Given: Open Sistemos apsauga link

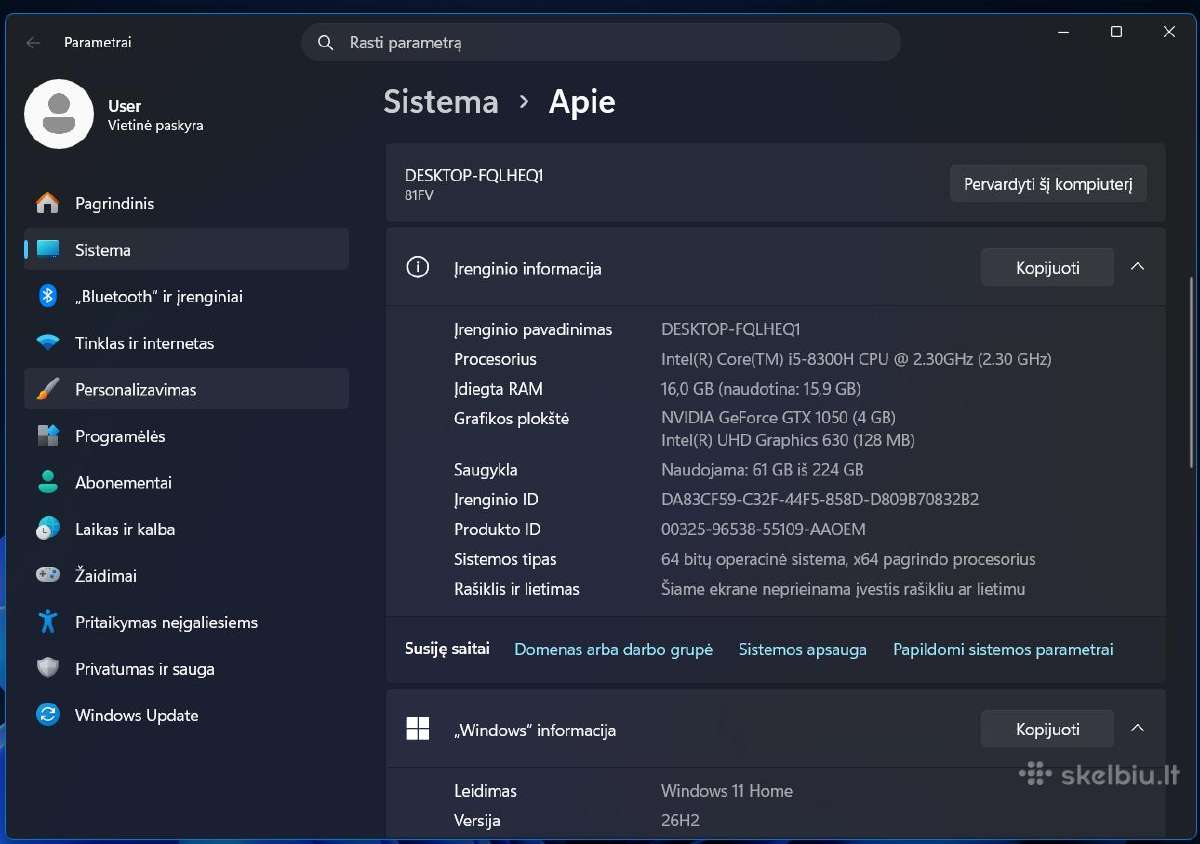Looking at the screenshot, I should tap(802, 649).
